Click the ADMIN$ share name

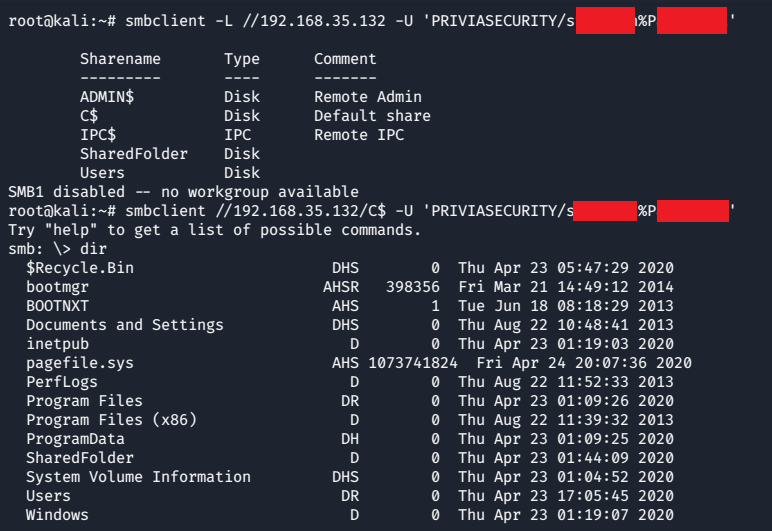click(107, 97)
